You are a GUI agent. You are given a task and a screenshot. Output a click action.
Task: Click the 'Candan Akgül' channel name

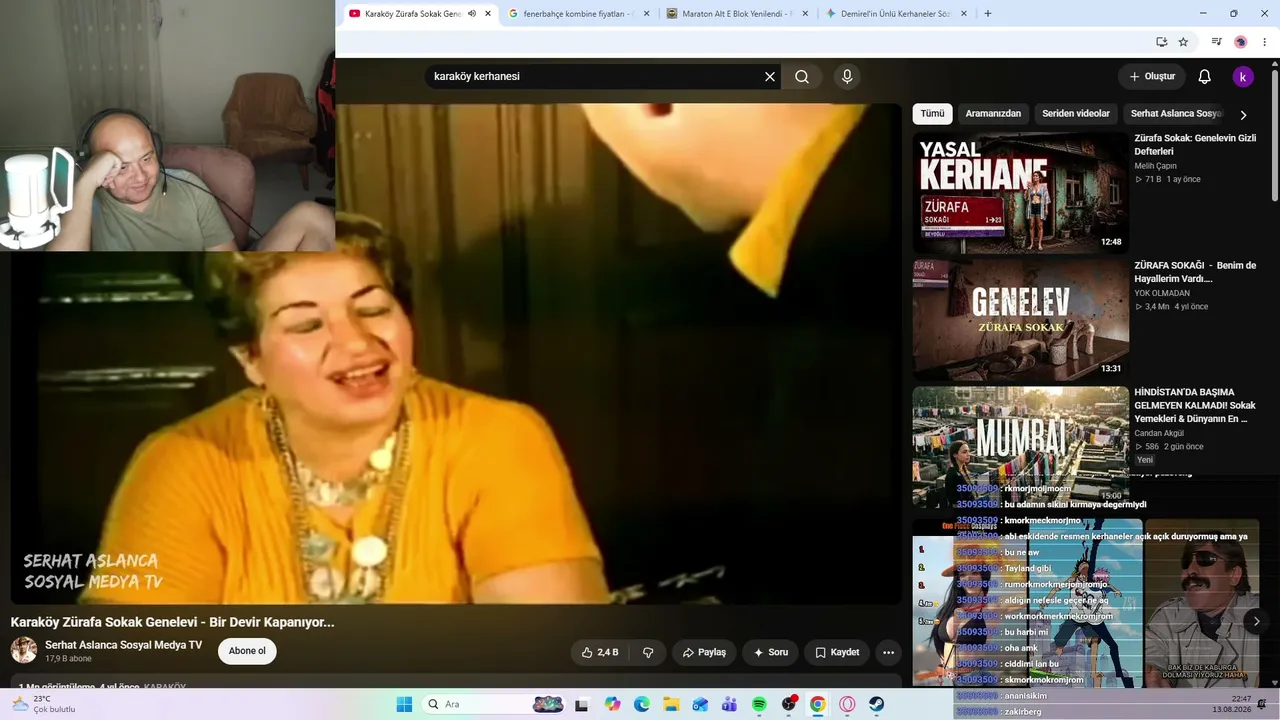1158,433
